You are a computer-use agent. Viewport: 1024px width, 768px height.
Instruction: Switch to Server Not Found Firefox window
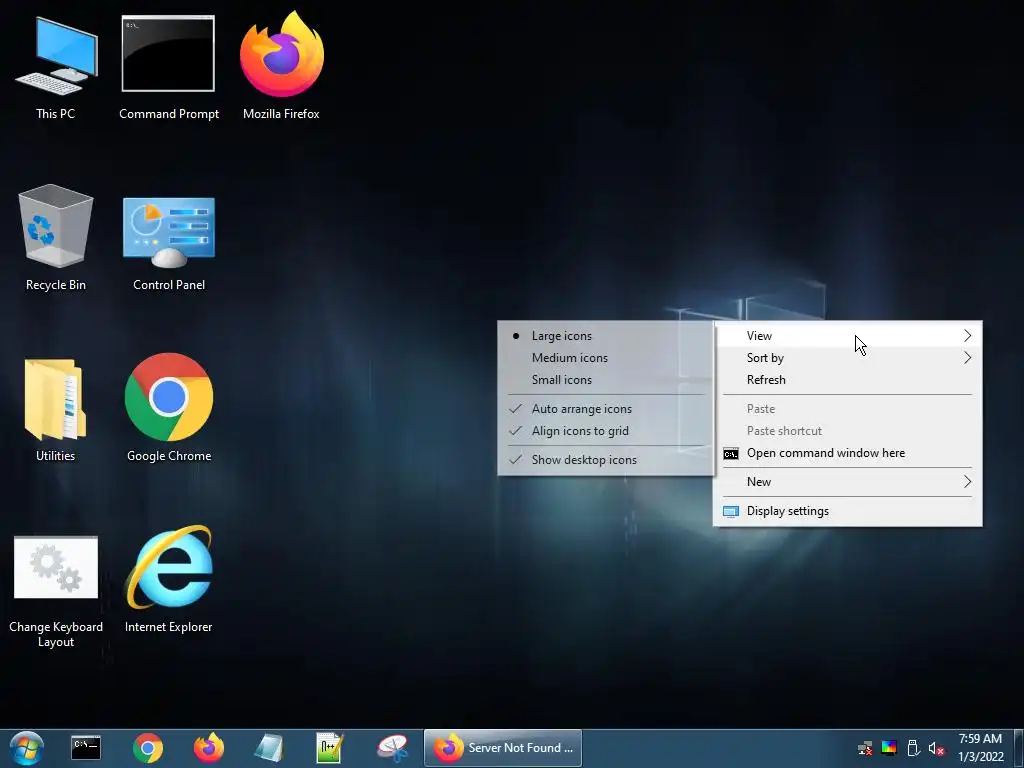(x=503, y=748)
